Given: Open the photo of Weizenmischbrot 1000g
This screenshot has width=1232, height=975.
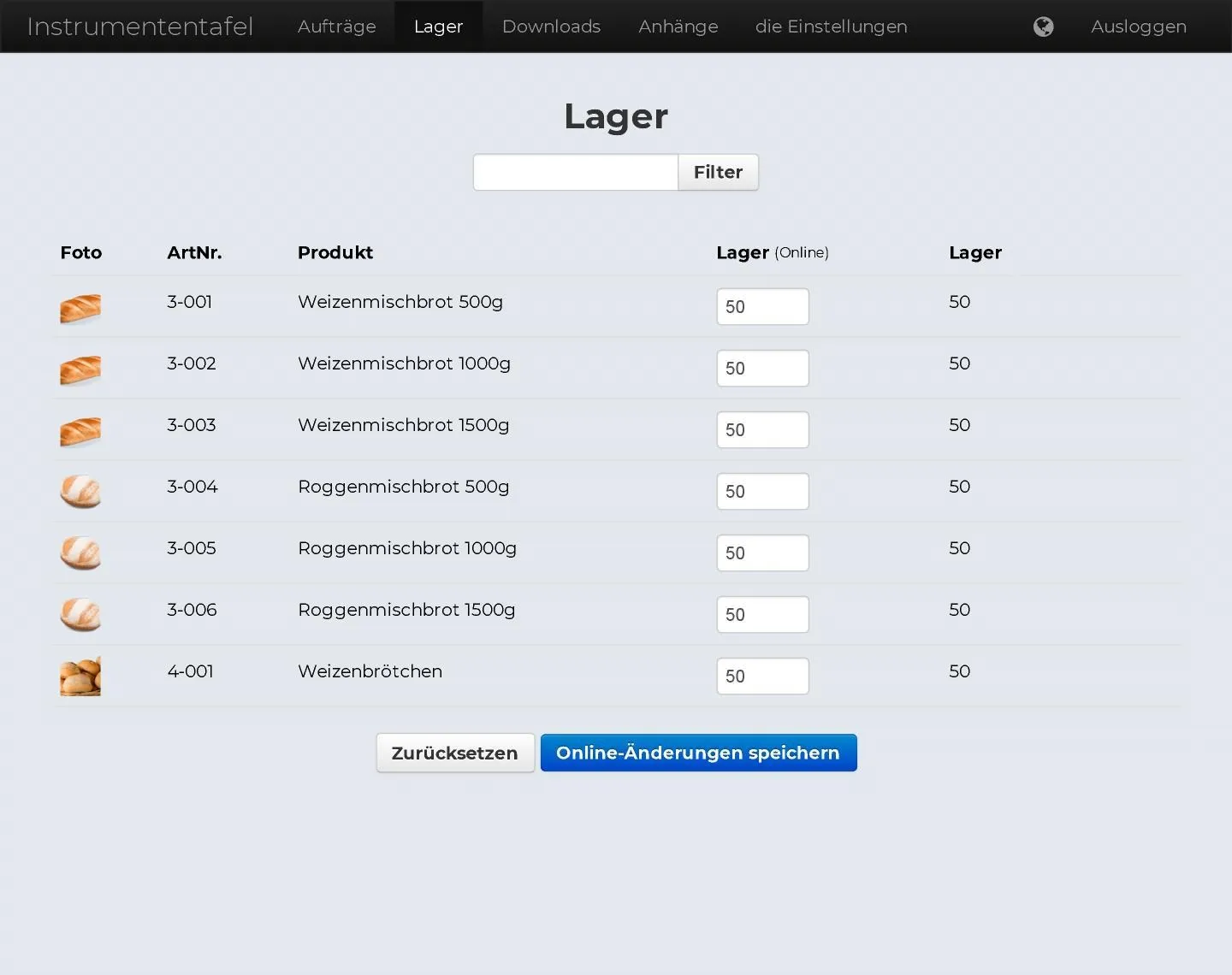Looking at the screenshot, I should point(80,370).
